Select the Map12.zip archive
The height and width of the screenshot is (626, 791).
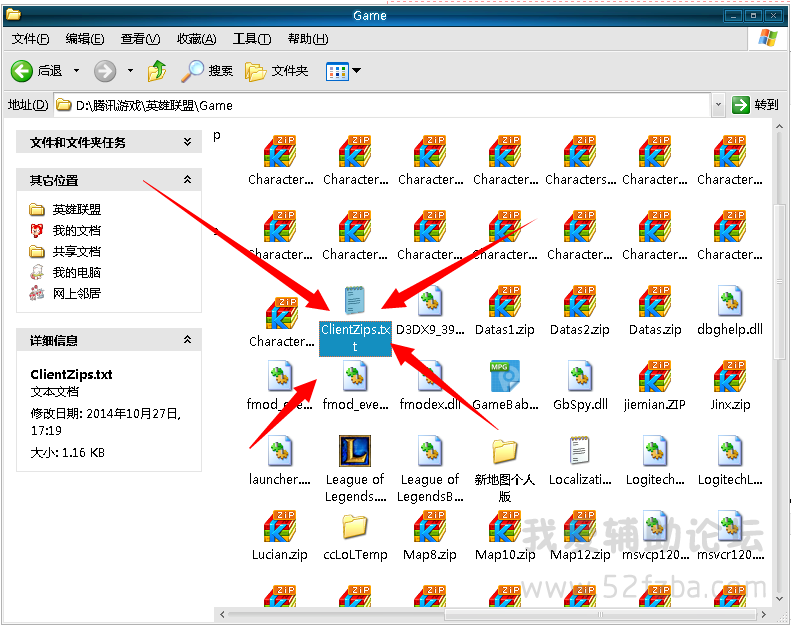coord(580,536)
